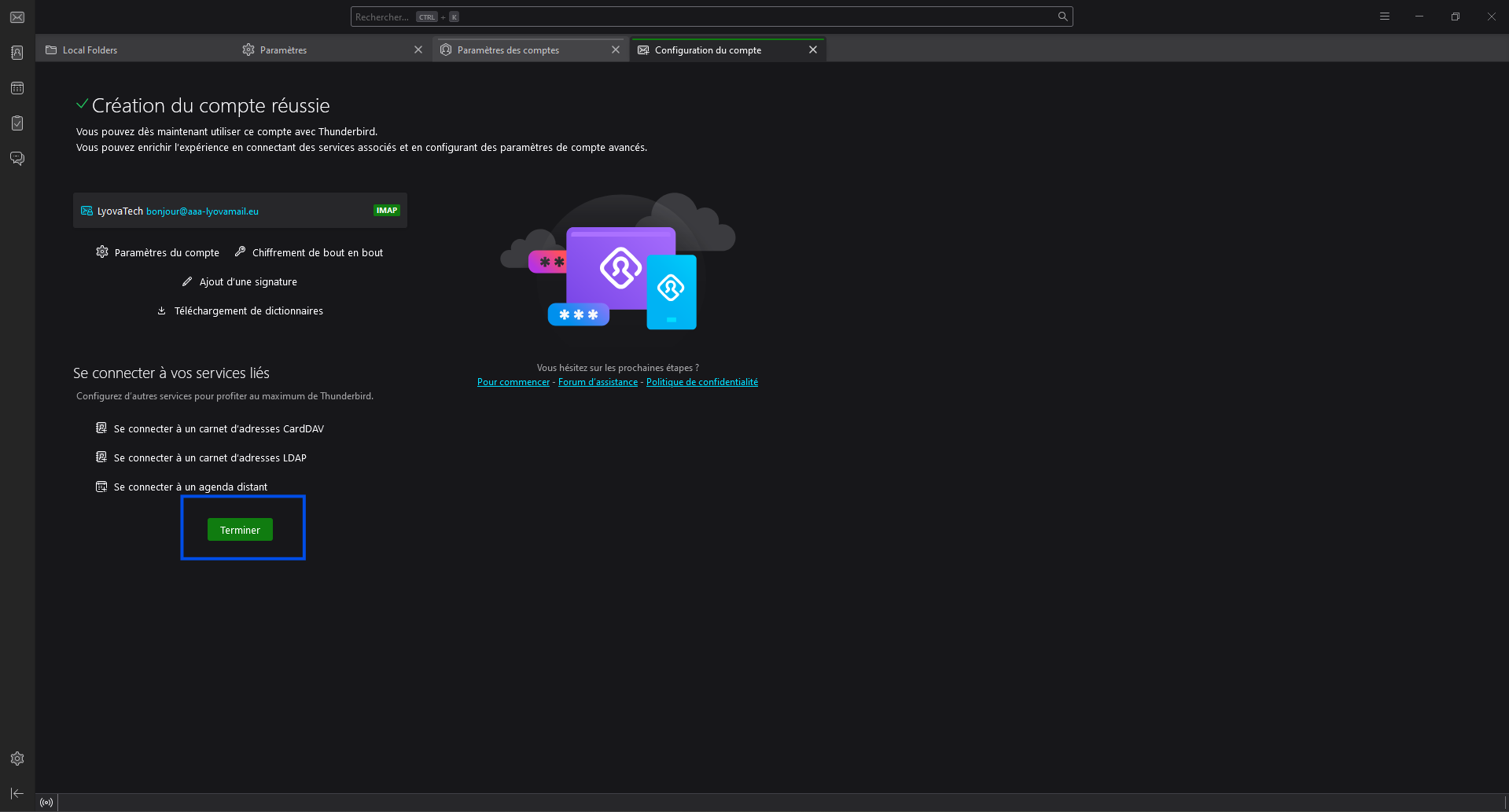The width and height of the screenshot is (1509, 812).
Task: Collapse the spaces toolbar arrow icon
Action: click(x=17, y=793)
